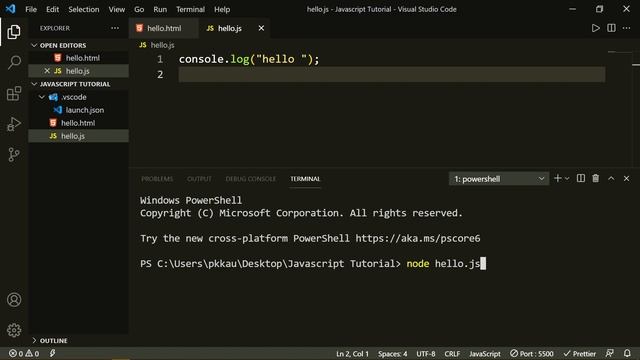Open the Help menu
The width and height of the screenshot is (640, 360).
[222, 9]
